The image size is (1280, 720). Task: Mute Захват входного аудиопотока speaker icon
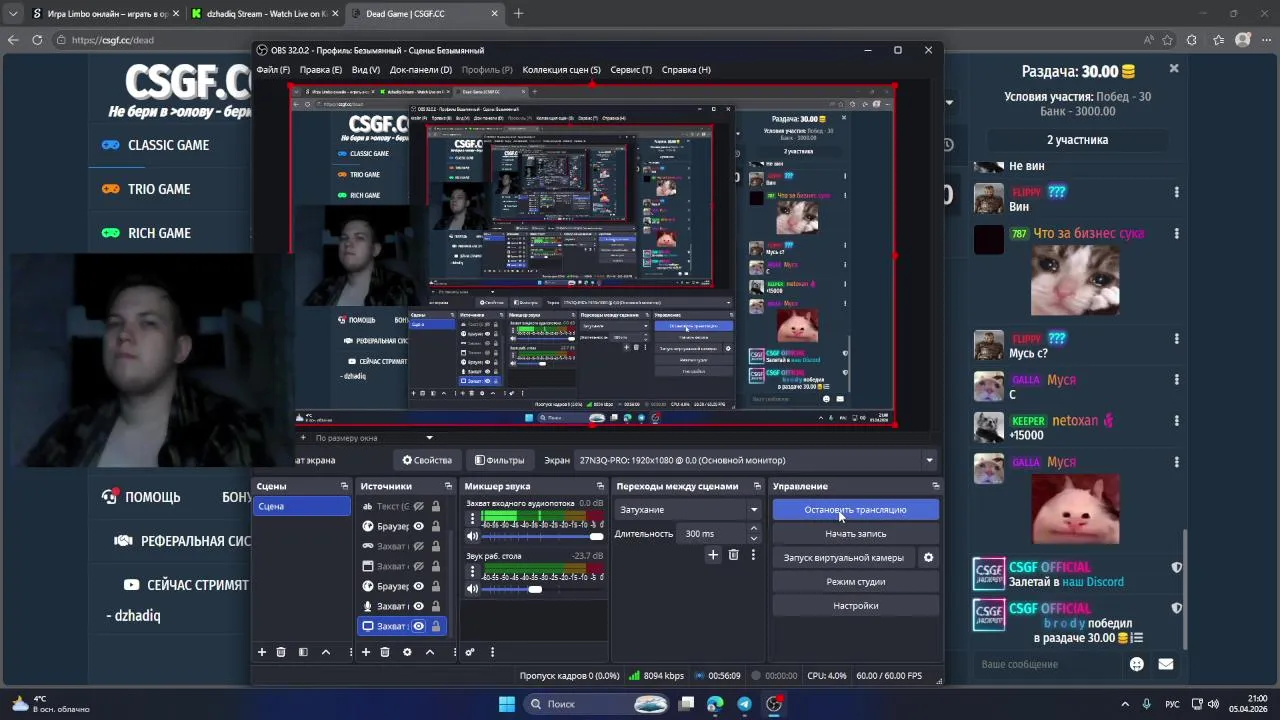coord(472,537)
